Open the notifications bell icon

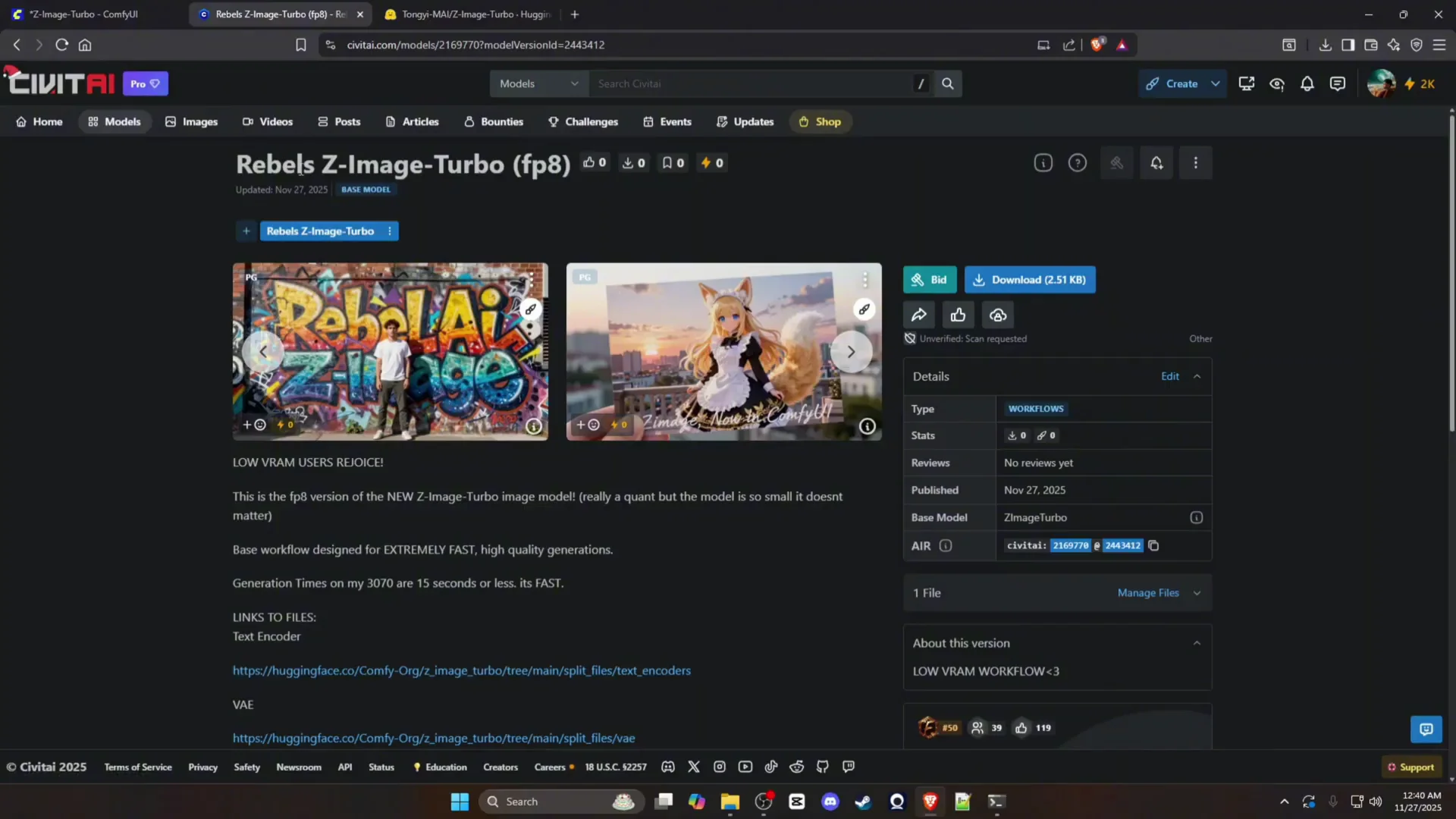pyautogui.click(x=1306, y=83)
